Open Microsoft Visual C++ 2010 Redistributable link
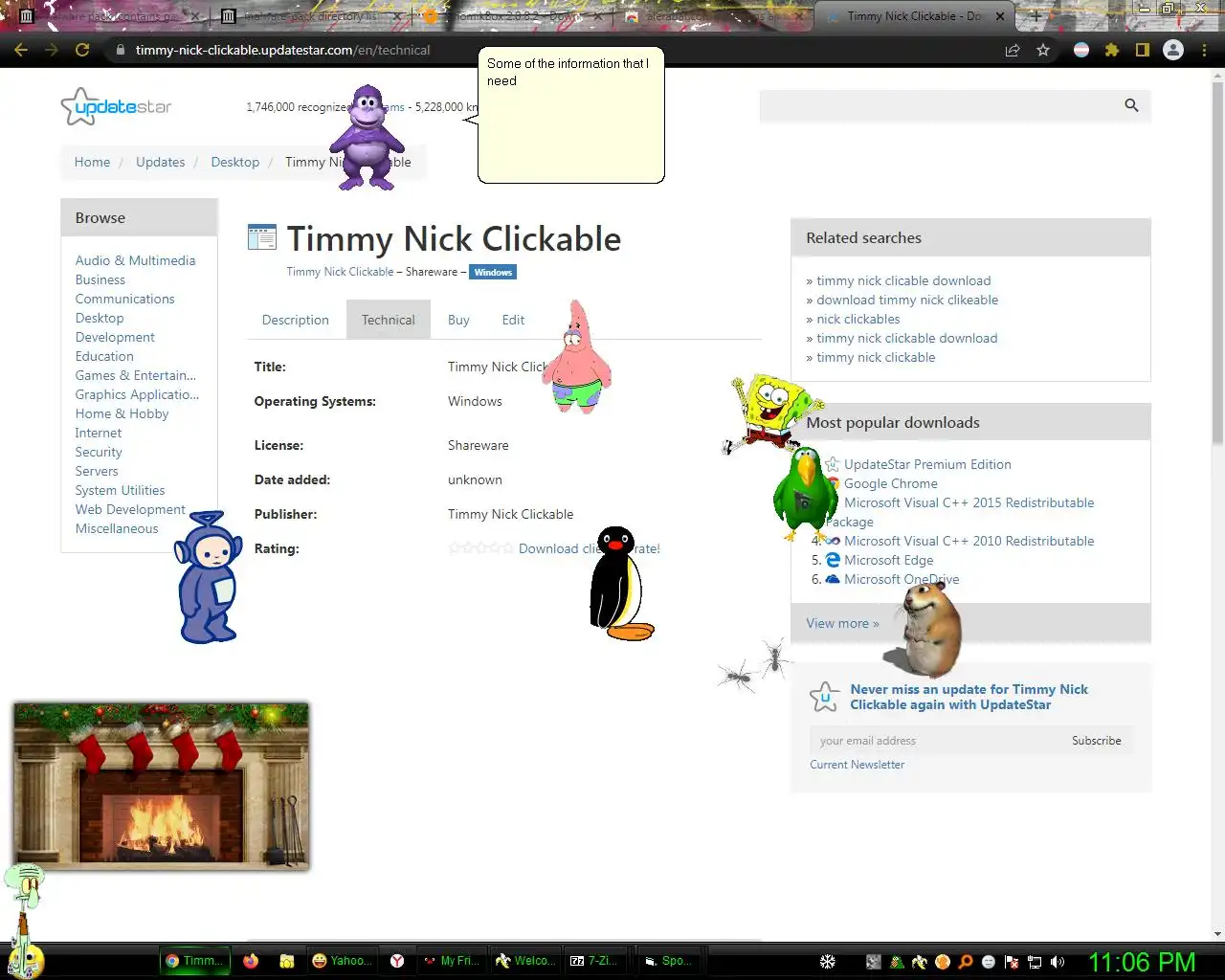The height and width of the screenshot is (980, 1225). tap(969, 541)
